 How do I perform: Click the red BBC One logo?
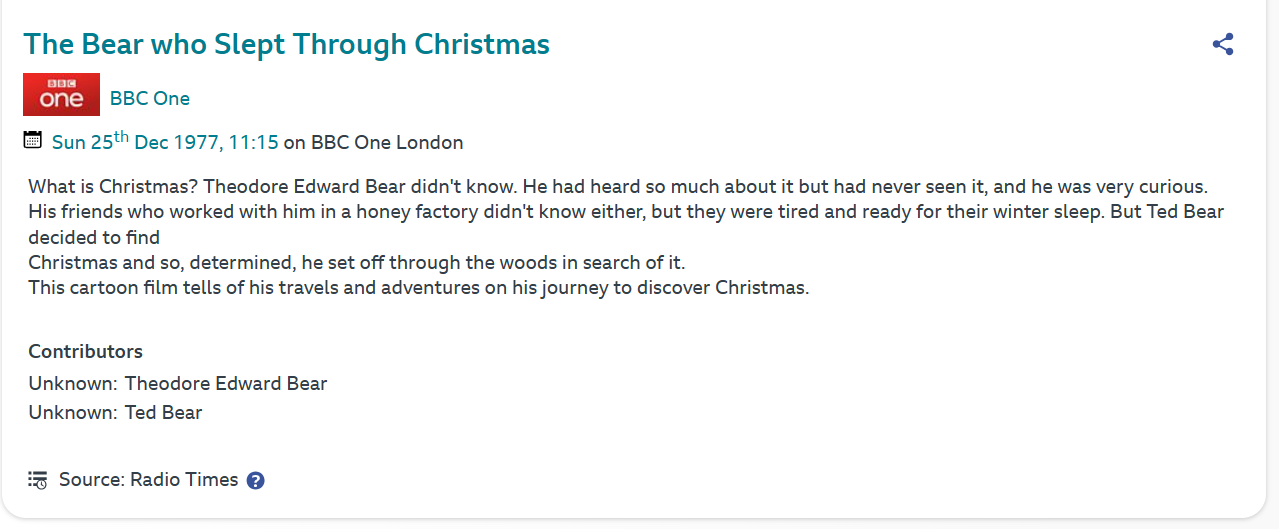click(61, 95)
